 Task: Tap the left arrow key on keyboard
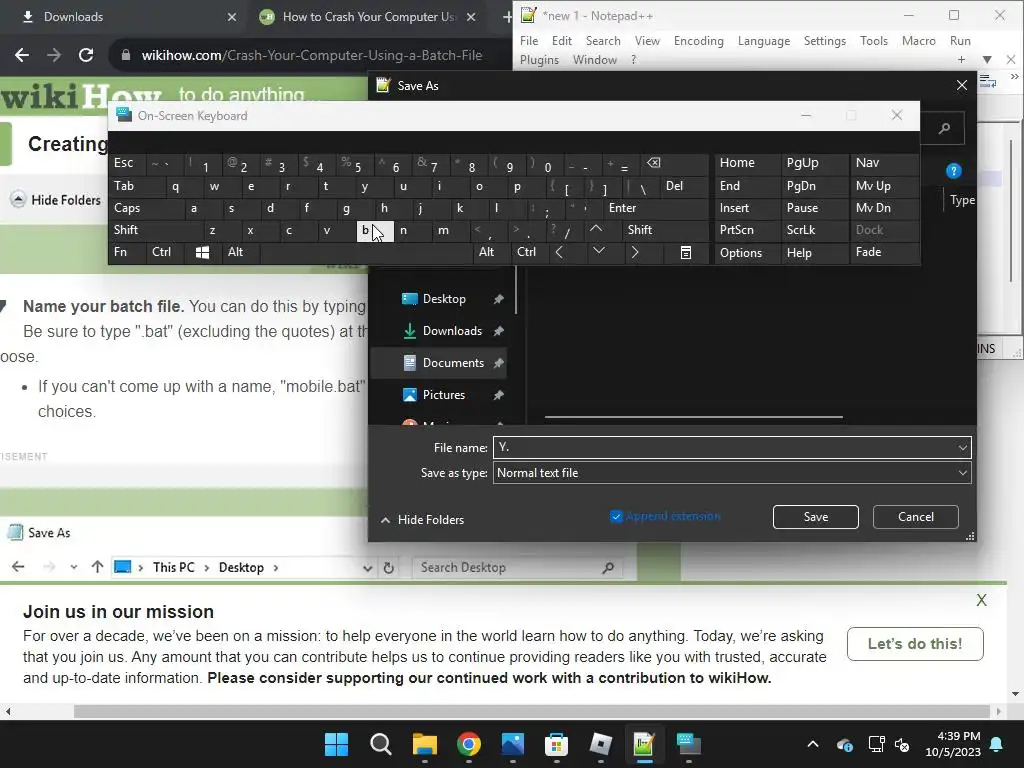[x=559, y=252]
